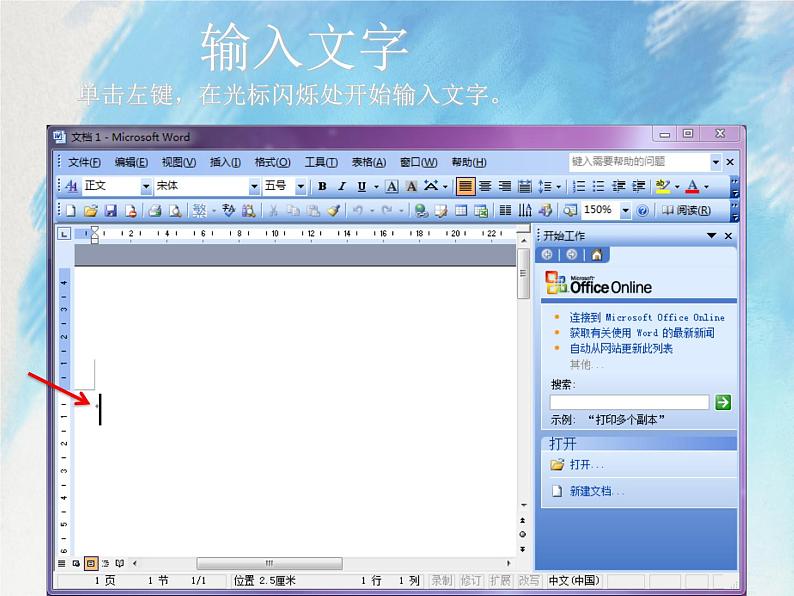Image resolution: width=794 pixels, height=596 pixels.
Task: Click the Permission icon
Action: pos(131,210)
